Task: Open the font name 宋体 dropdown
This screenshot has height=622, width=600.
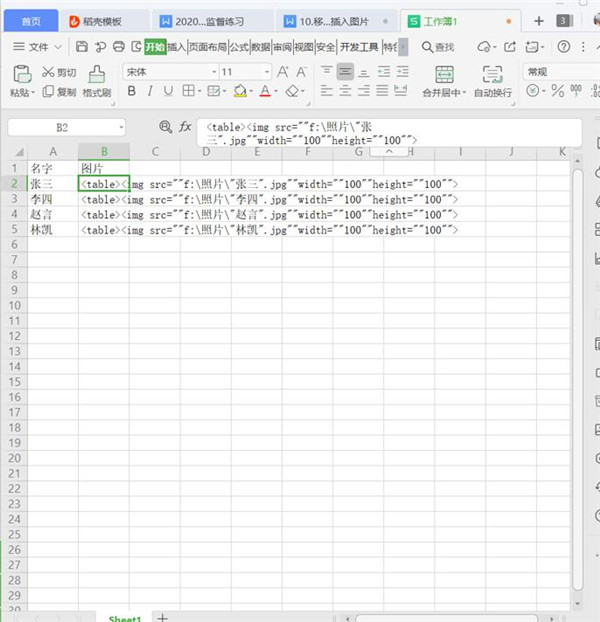Action: (214, 72)
